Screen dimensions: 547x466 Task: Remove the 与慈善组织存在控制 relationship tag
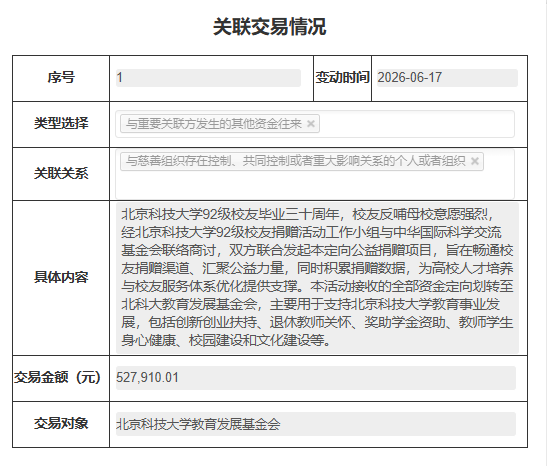[474, 161]
